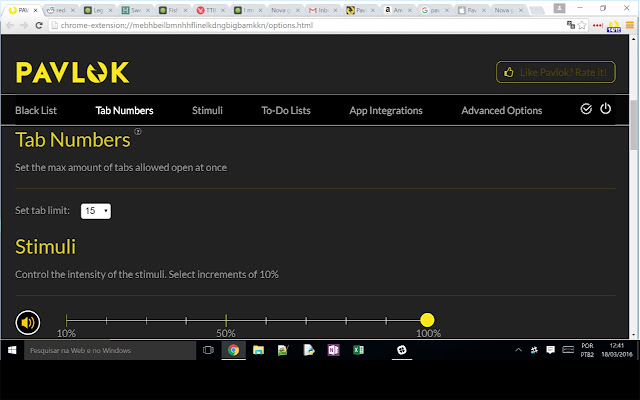Click the speaker sound stimulus icon
The width and height of the screenshot is (640, 400).
point(28,322)
